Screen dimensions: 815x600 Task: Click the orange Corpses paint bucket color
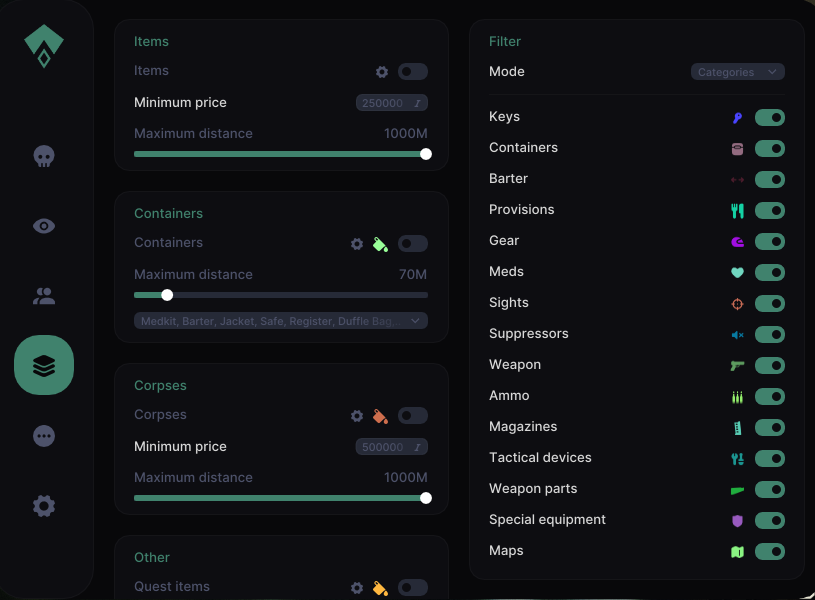pyautogui.click(x=380, y=416)
